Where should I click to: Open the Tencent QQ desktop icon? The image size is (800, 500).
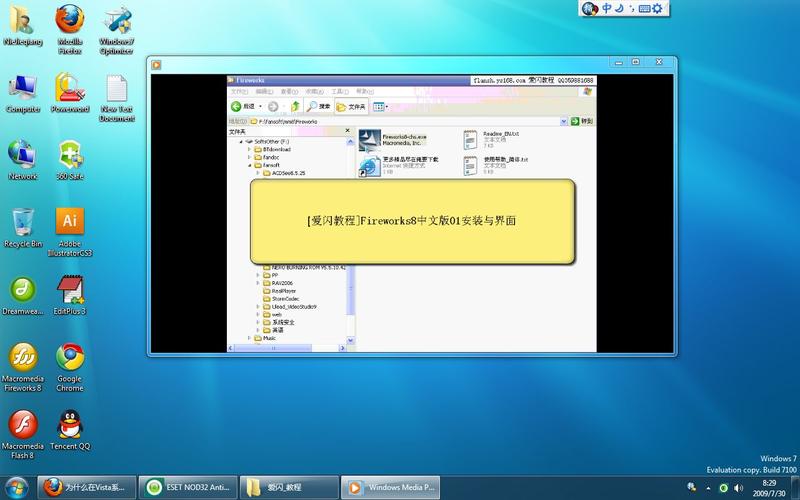pyautogui.click(x=70, y=430)
